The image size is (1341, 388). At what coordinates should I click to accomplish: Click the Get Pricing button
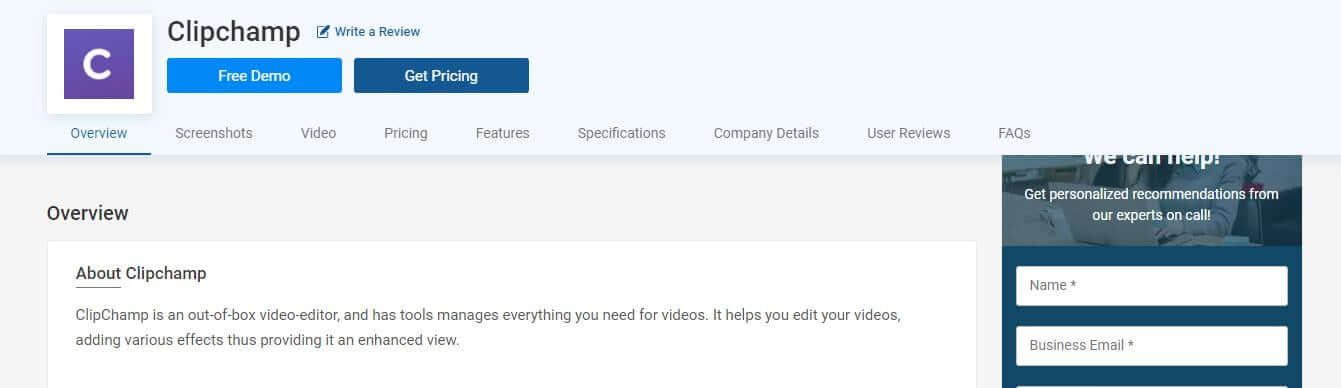tap(441, 76)
